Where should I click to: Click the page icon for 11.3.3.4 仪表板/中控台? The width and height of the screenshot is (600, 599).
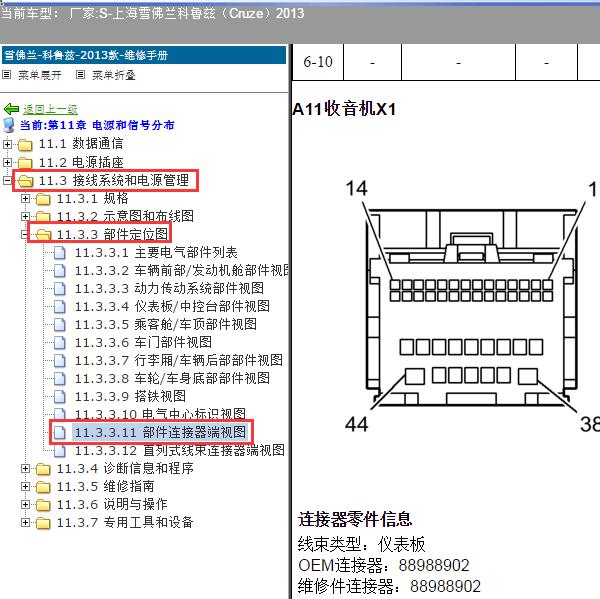(x=59, y=307)
